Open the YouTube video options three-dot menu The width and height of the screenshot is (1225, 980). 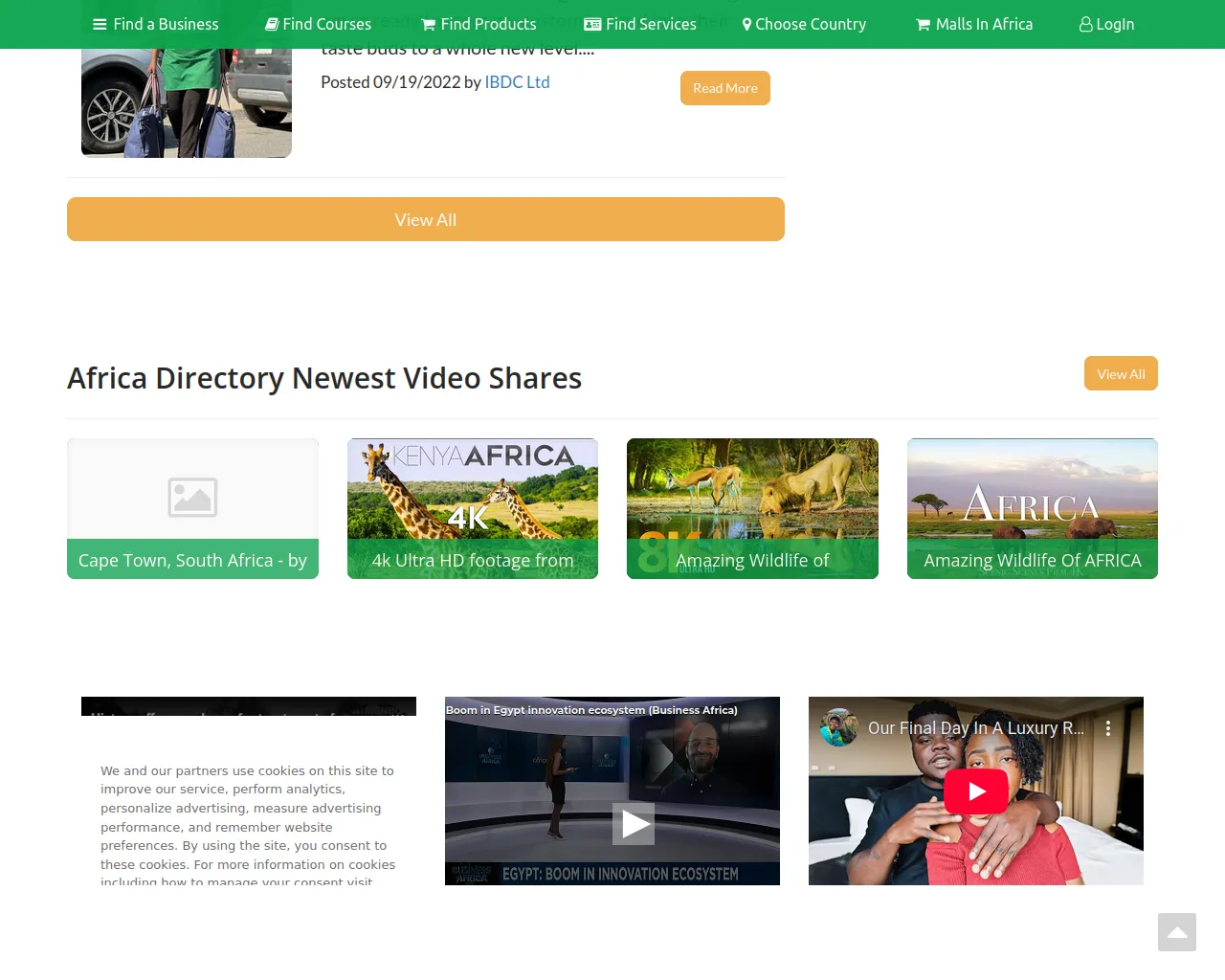point(1108,728)
